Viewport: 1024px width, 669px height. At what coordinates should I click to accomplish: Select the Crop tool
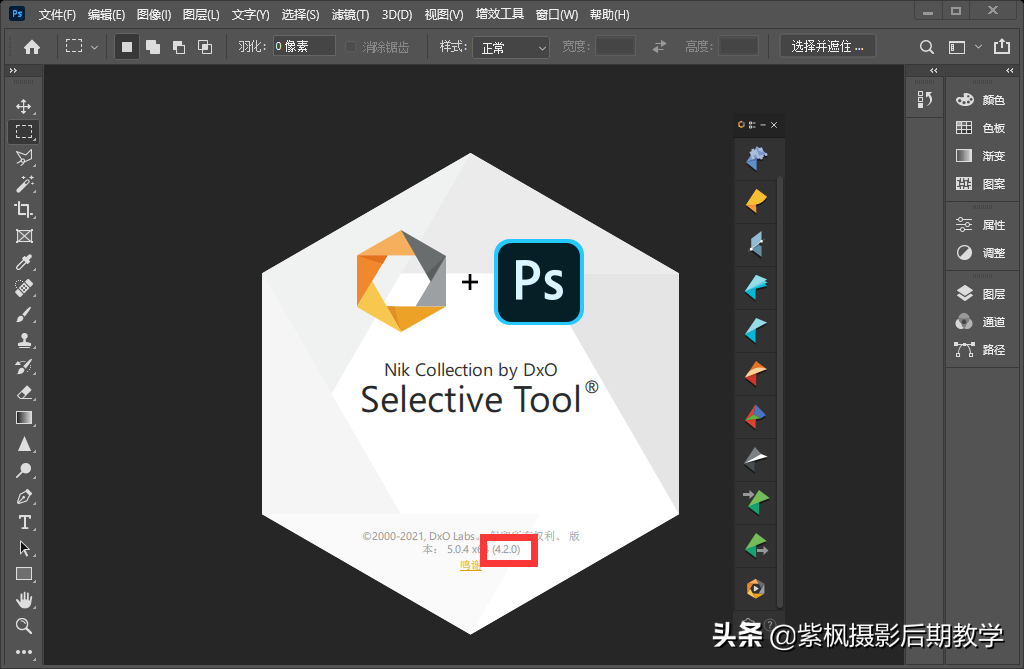[x=24, y=210]
